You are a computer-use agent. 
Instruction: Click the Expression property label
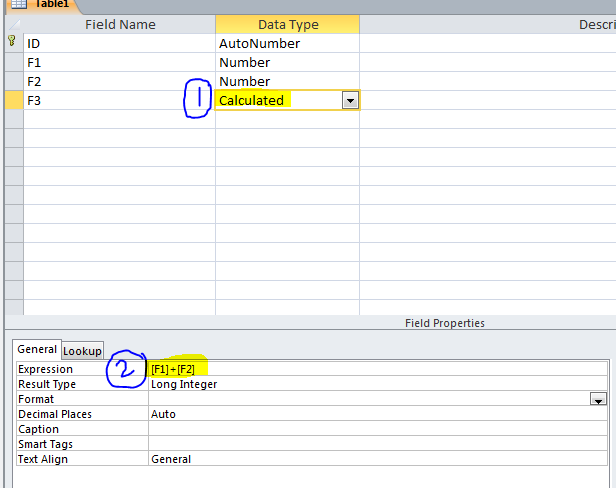point(45,369)
